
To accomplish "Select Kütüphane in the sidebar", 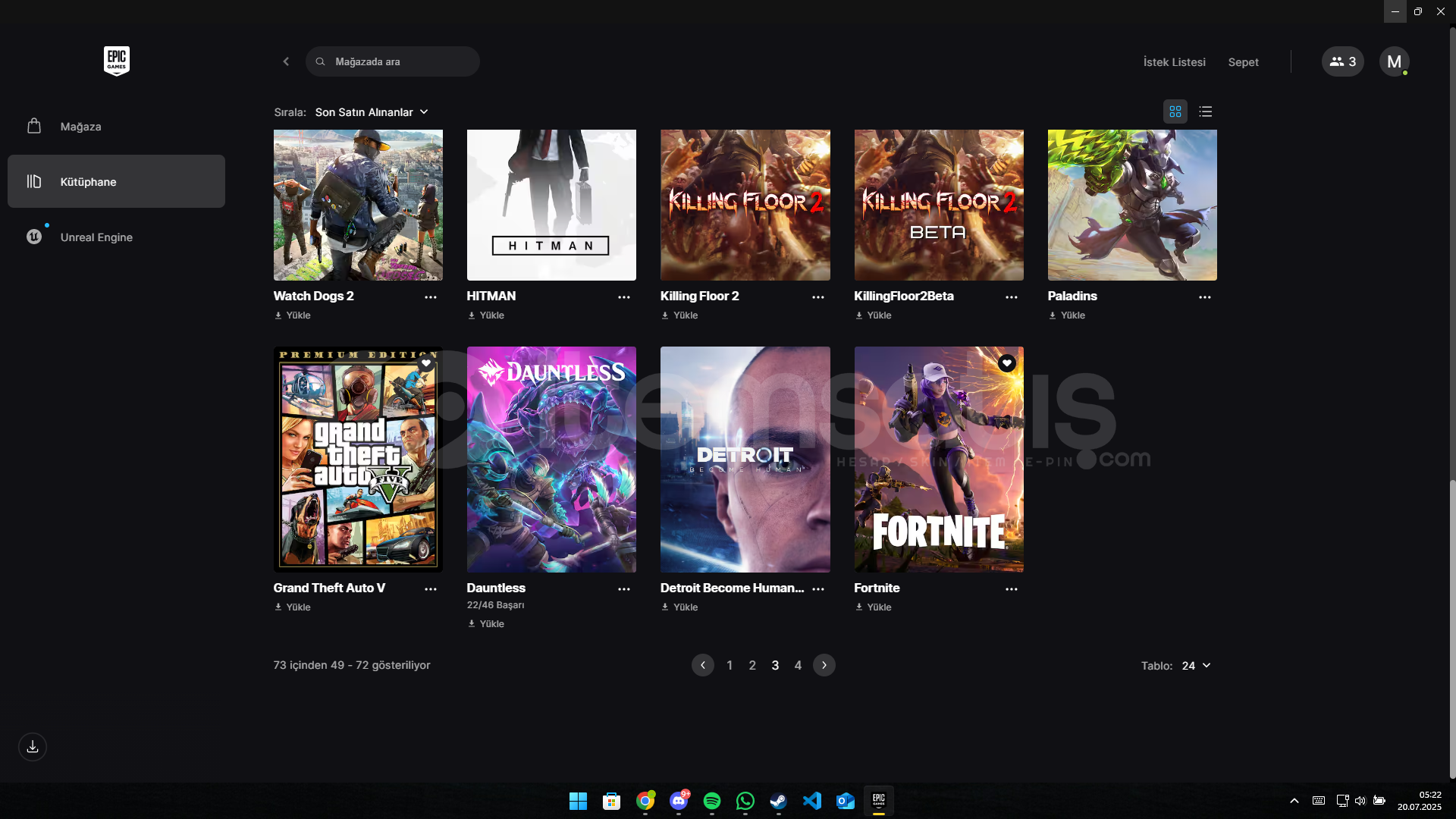I will pos(116,181).
